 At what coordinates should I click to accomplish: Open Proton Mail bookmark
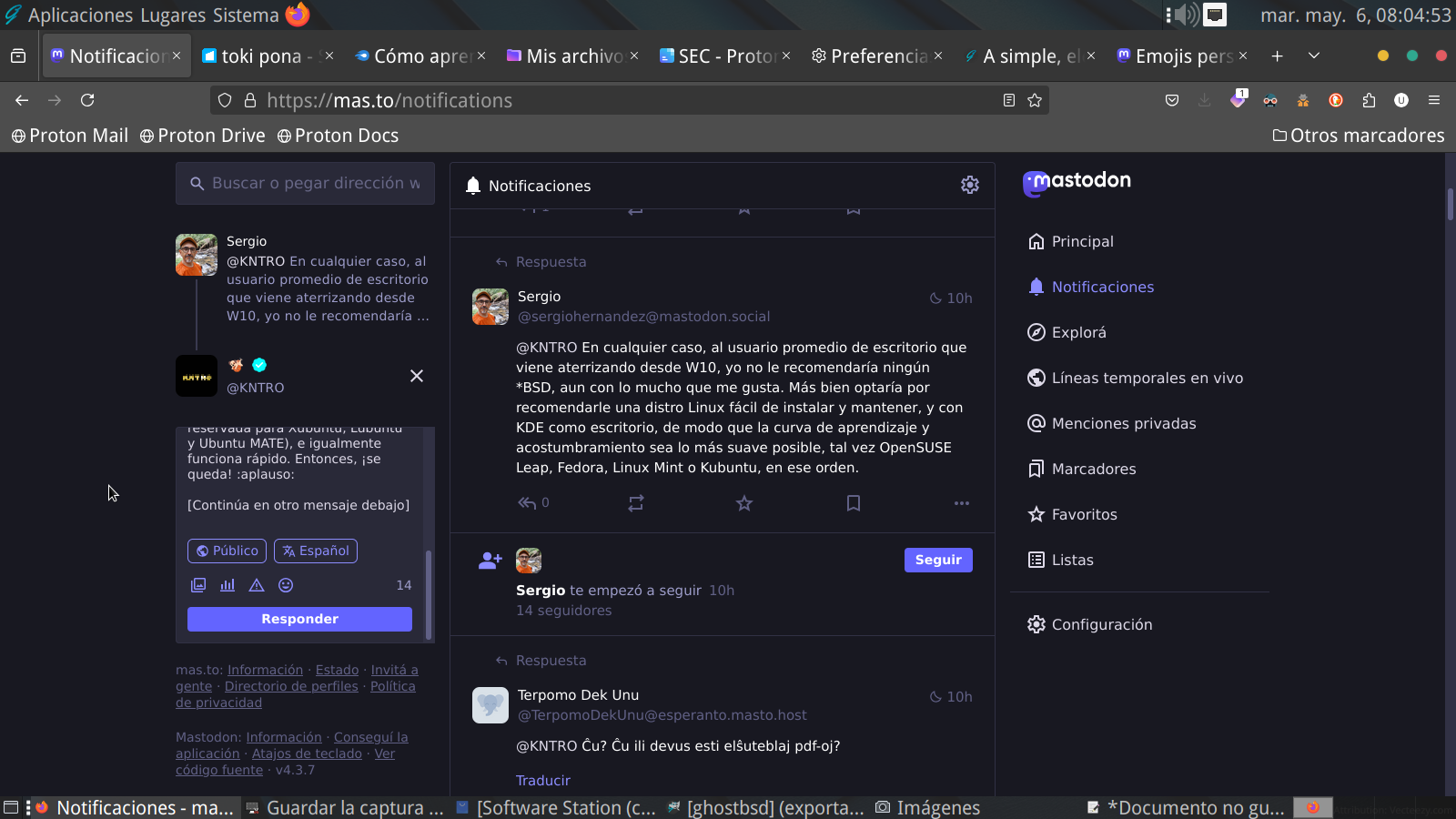[70, 136]
